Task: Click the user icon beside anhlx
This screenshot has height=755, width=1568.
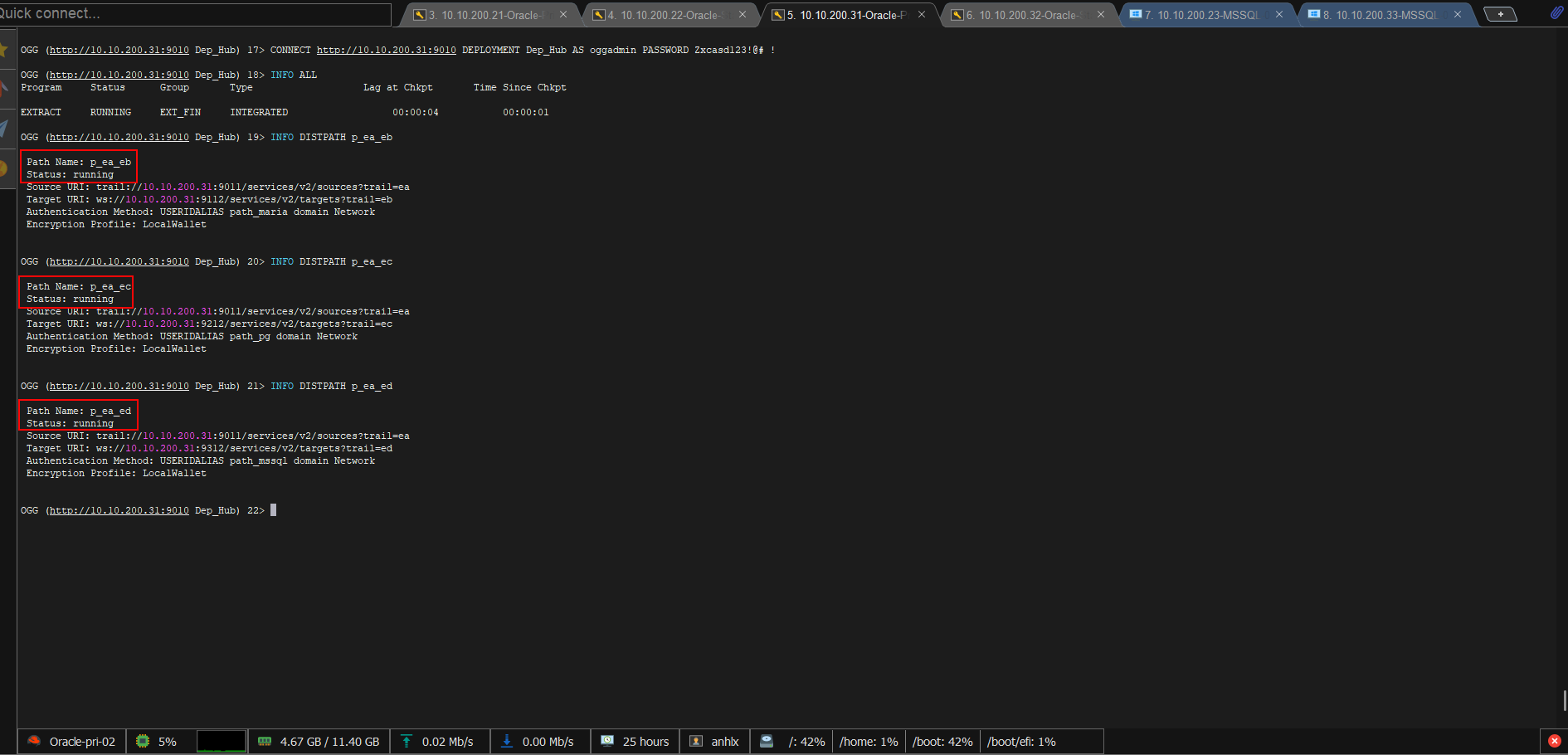Action: coord(697,741)
